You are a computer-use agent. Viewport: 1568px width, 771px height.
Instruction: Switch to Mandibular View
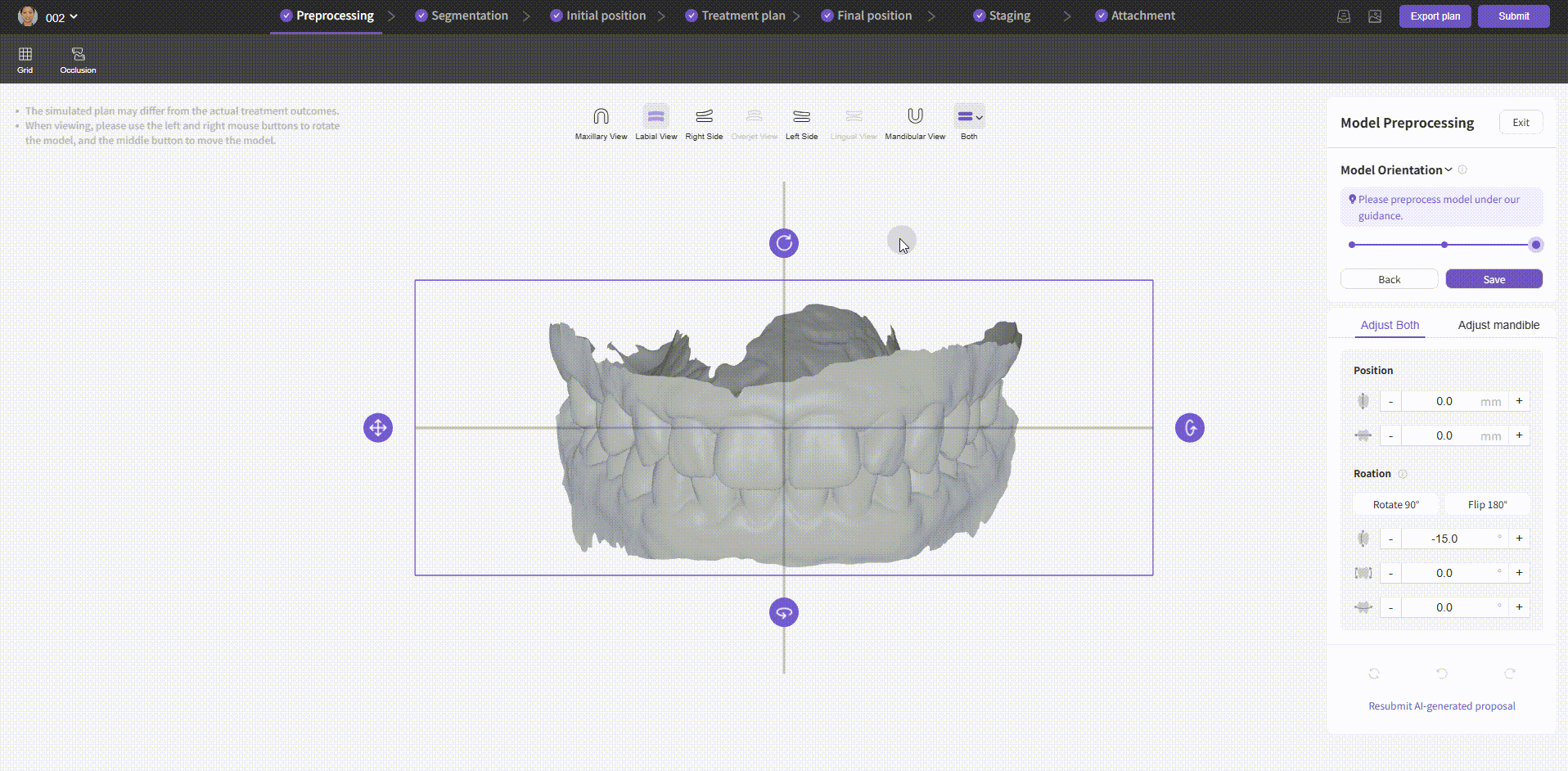(915, 124)
